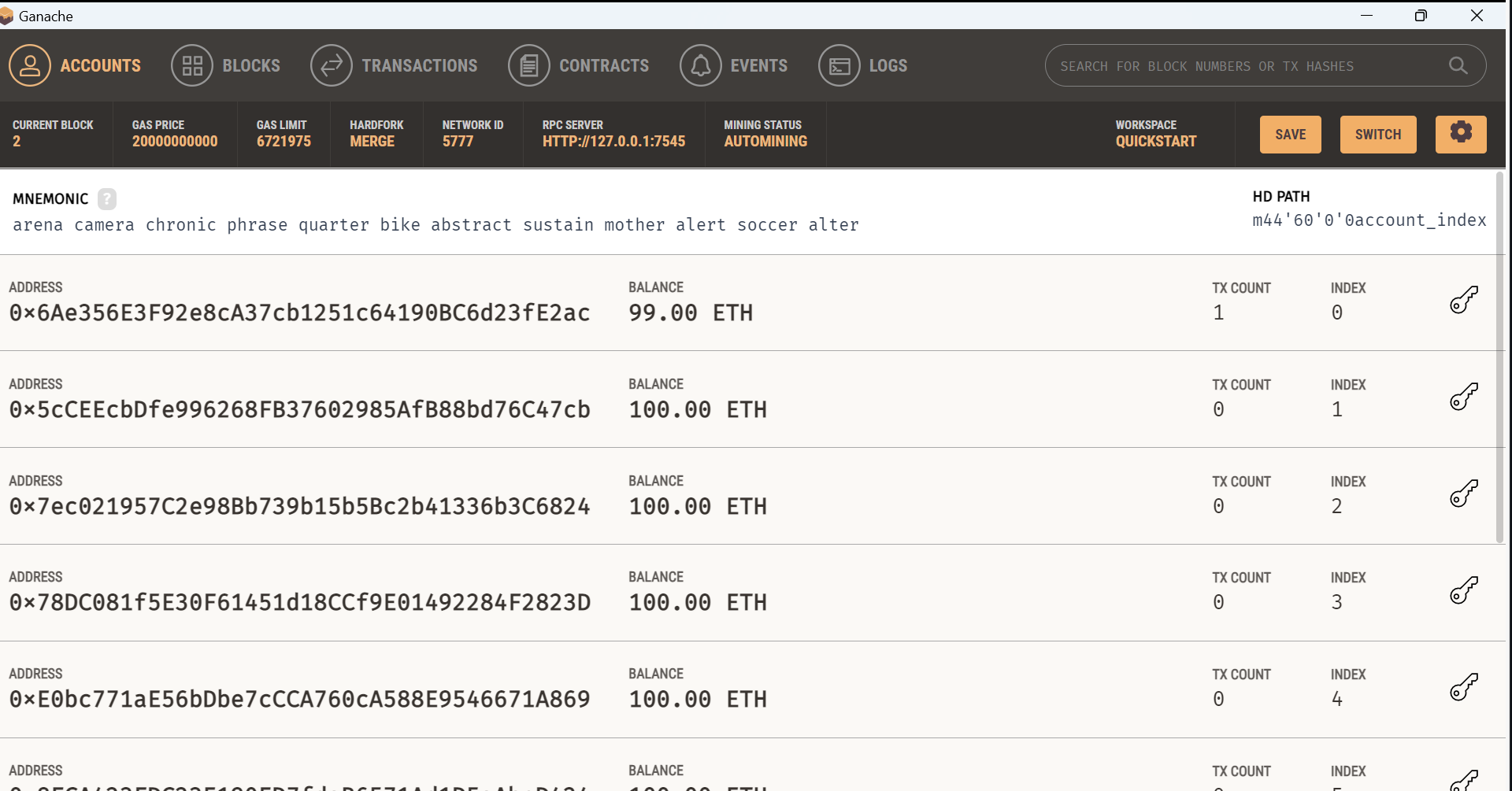Open settings with the gear icon
This screenshot has width=1512, height=791.
coord(1461,135)
